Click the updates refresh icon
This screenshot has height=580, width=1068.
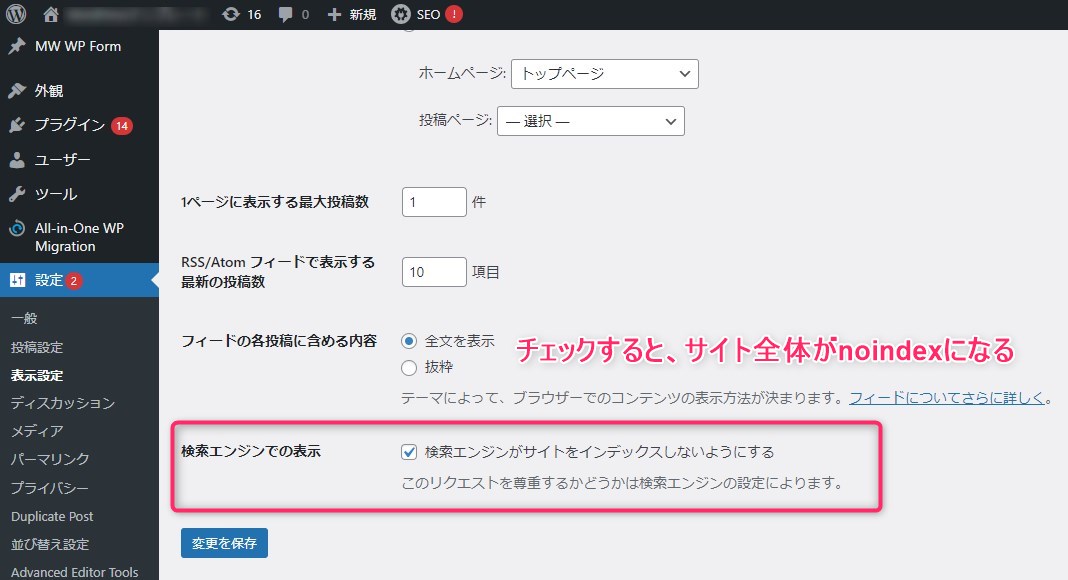[231, 14]
